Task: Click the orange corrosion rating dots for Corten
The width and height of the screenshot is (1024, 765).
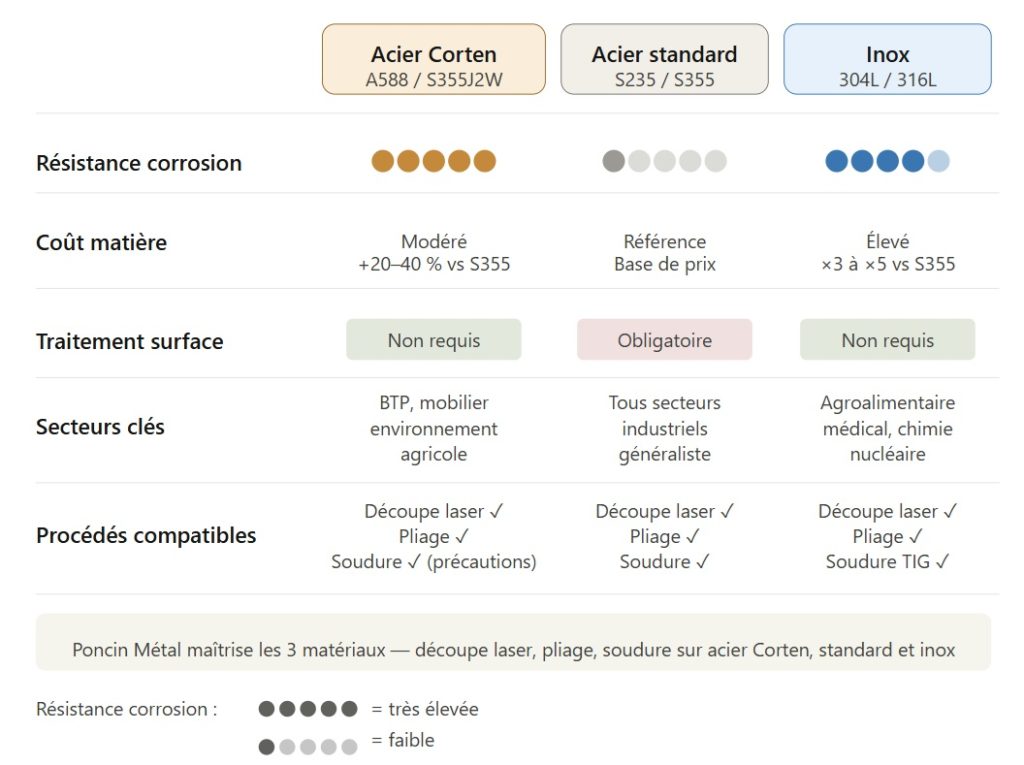Action: pos(433,161)
